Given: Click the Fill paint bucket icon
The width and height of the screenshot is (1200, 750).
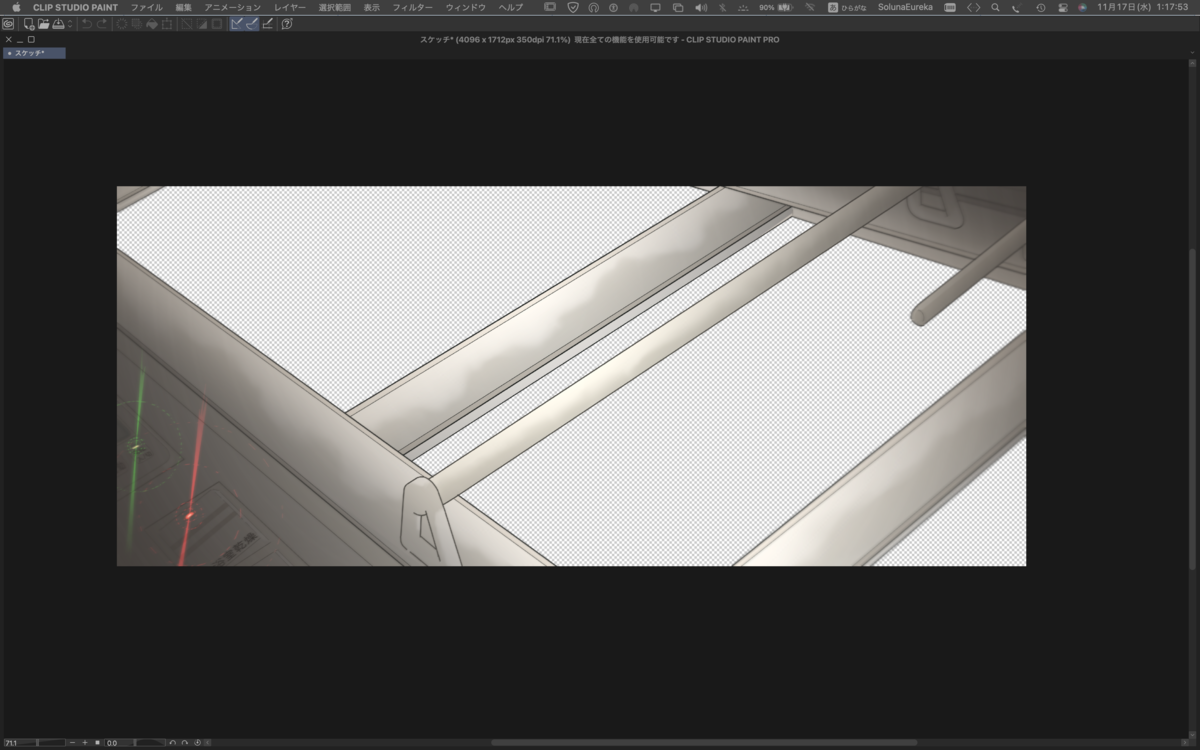Looking at the screenshot, I should 151,24.
